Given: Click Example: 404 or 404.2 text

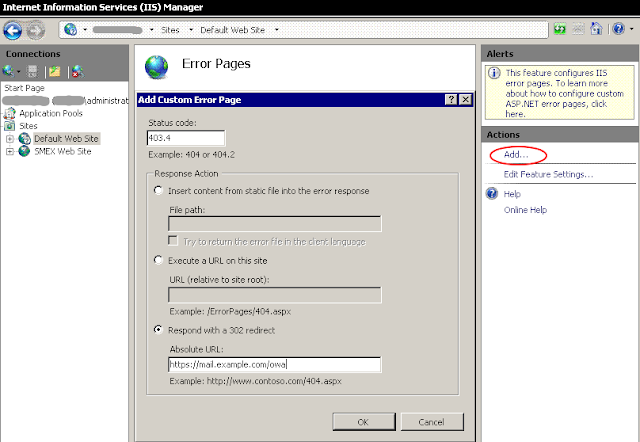Looking at the screenshot, I should (x=191, y=155).
